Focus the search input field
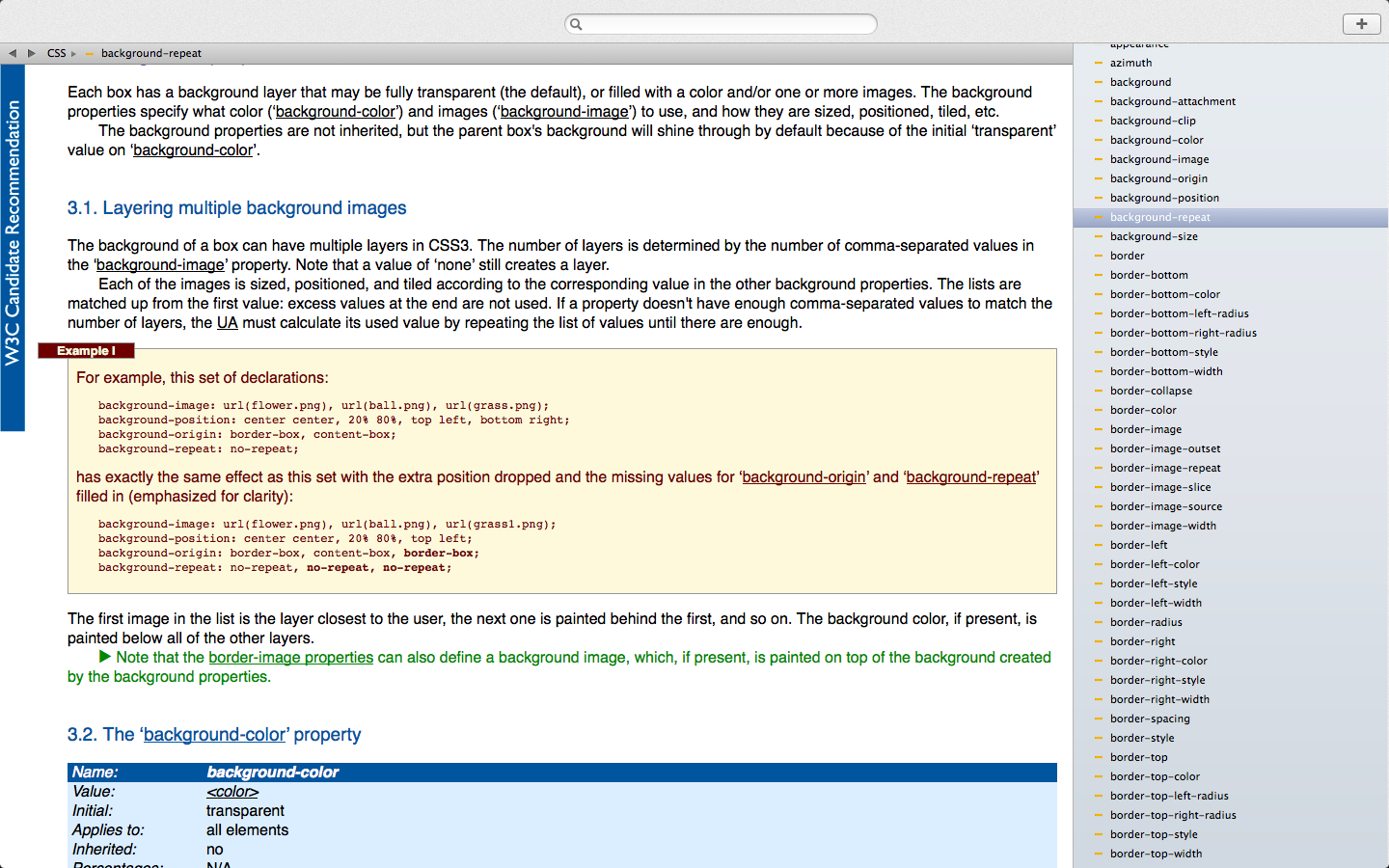 click(721, 24)
